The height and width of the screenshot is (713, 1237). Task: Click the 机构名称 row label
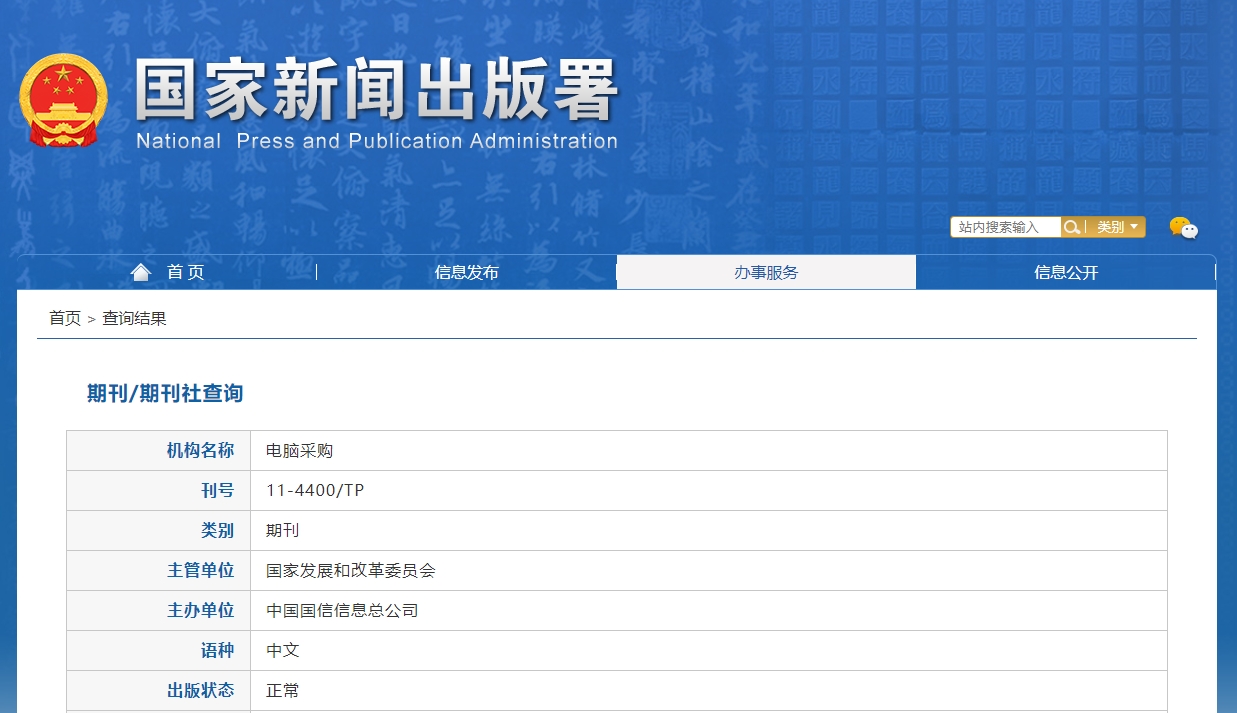click(x=200, y=450)
